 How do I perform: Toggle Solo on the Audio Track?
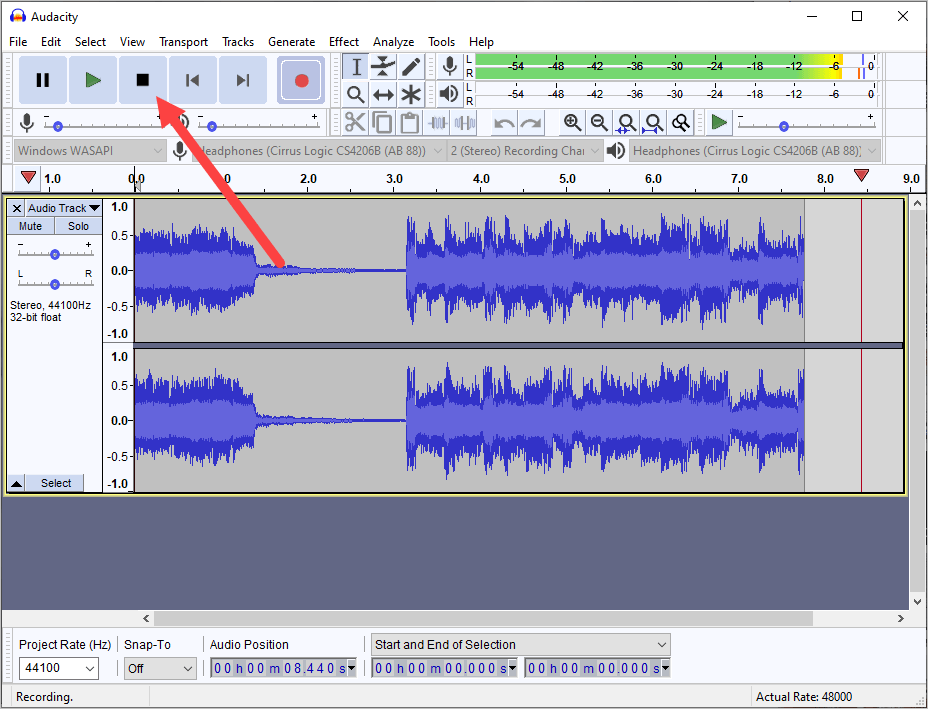78,226
